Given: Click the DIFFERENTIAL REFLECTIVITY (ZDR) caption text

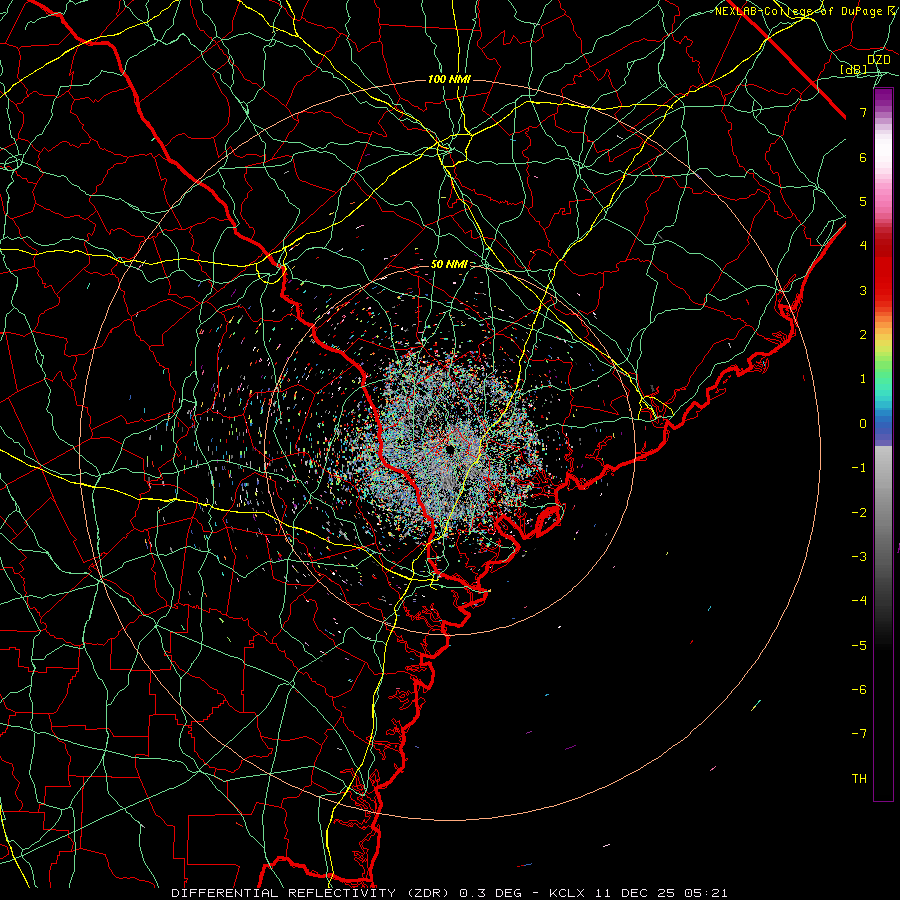Looking at the screenshot, I should [x=312, y=893].
